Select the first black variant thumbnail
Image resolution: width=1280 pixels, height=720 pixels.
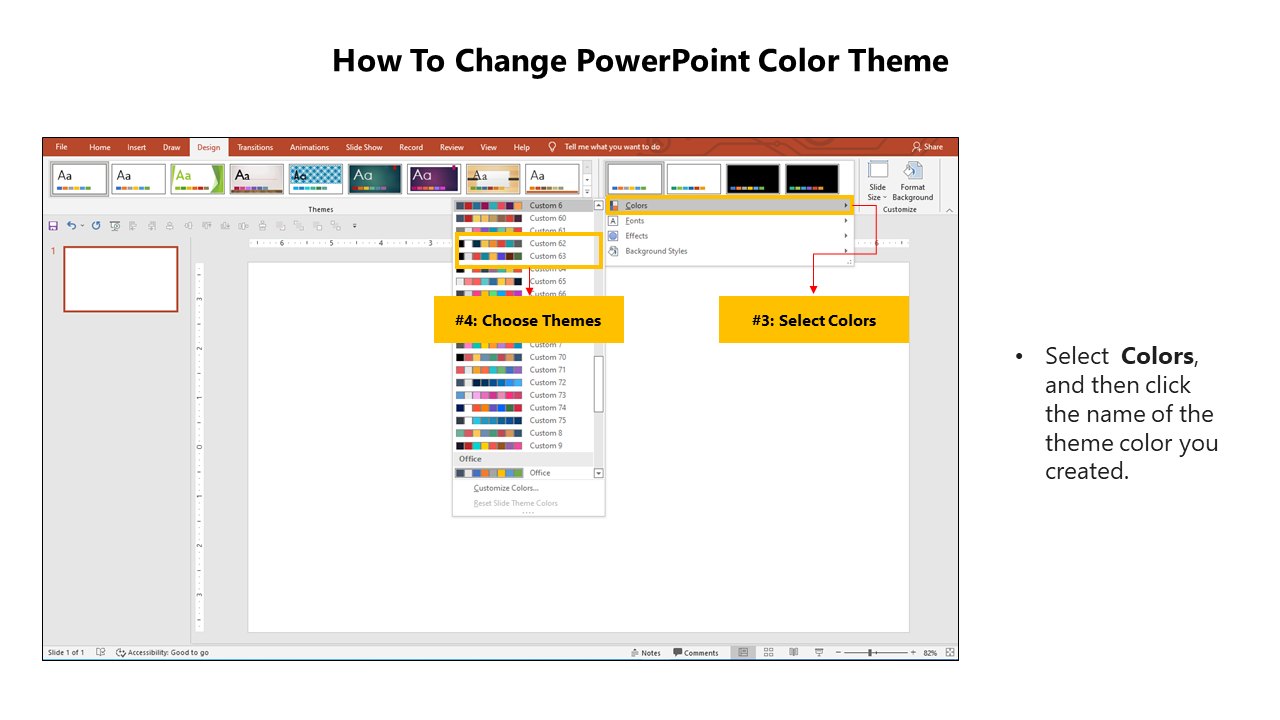point(753,179)
